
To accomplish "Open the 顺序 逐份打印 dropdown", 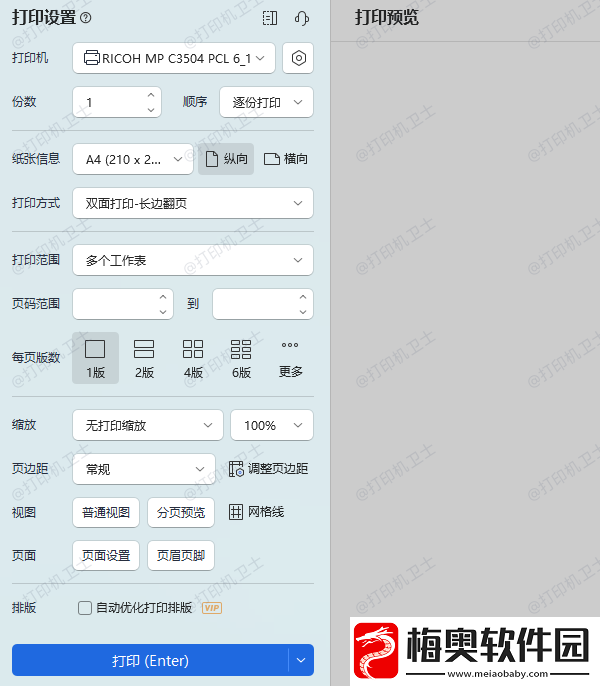I will pyautogui.click(x=266, y=102).
